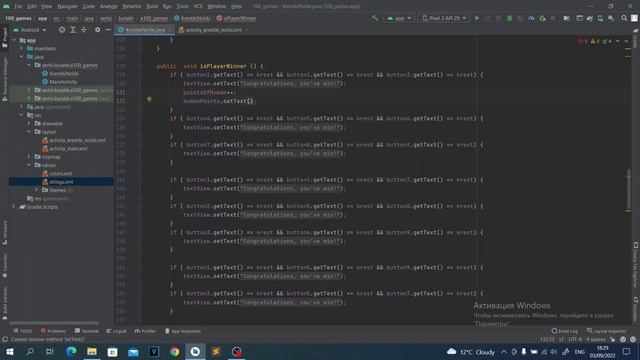640x360 pixels.
Task: Click Expand All in the Project panel
Action: [73, 30]
